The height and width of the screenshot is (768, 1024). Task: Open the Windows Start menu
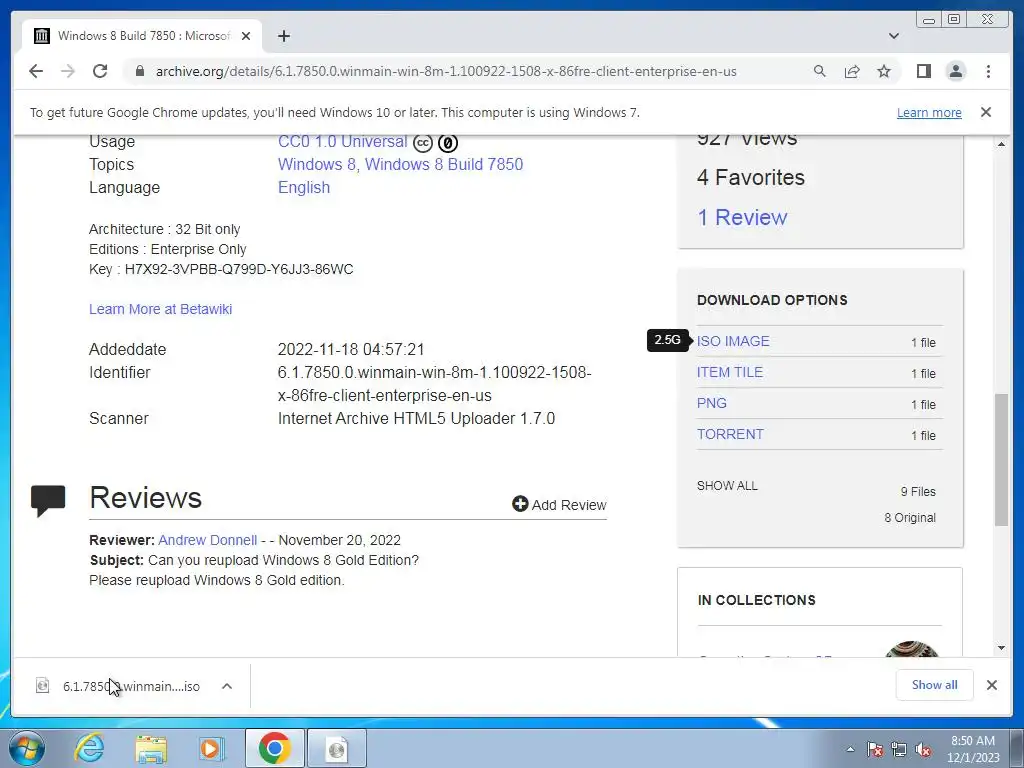[x=27, y=748]
